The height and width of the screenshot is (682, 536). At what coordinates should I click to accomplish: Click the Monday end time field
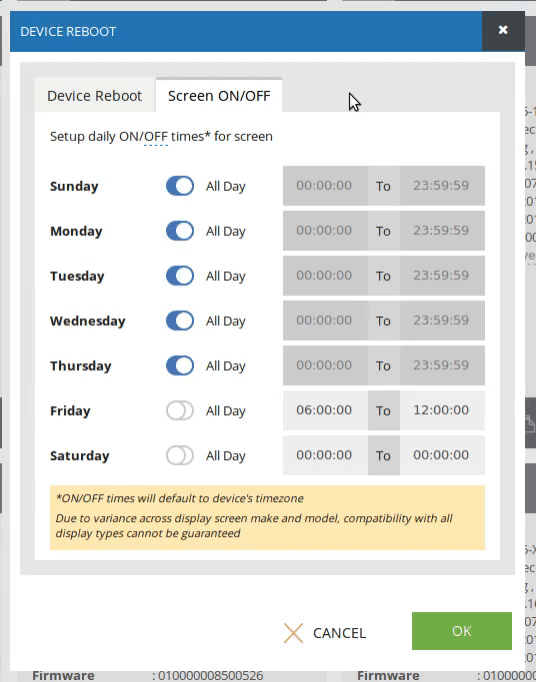[x=442, y=231]
